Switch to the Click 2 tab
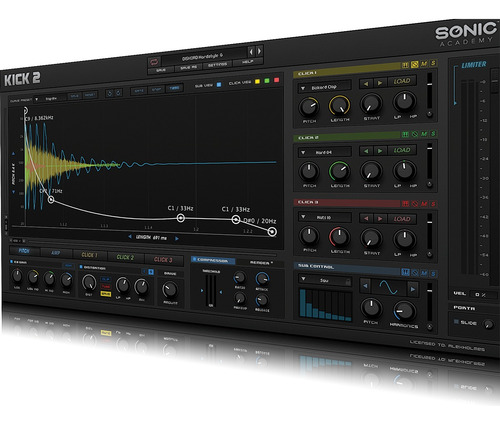The height and width of the screenshot is (425, 500). coord(125,257)
